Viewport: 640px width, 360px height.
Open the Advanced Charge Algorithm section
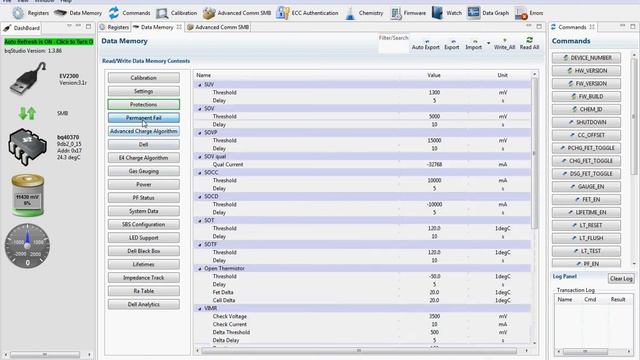tap(144, 131)
